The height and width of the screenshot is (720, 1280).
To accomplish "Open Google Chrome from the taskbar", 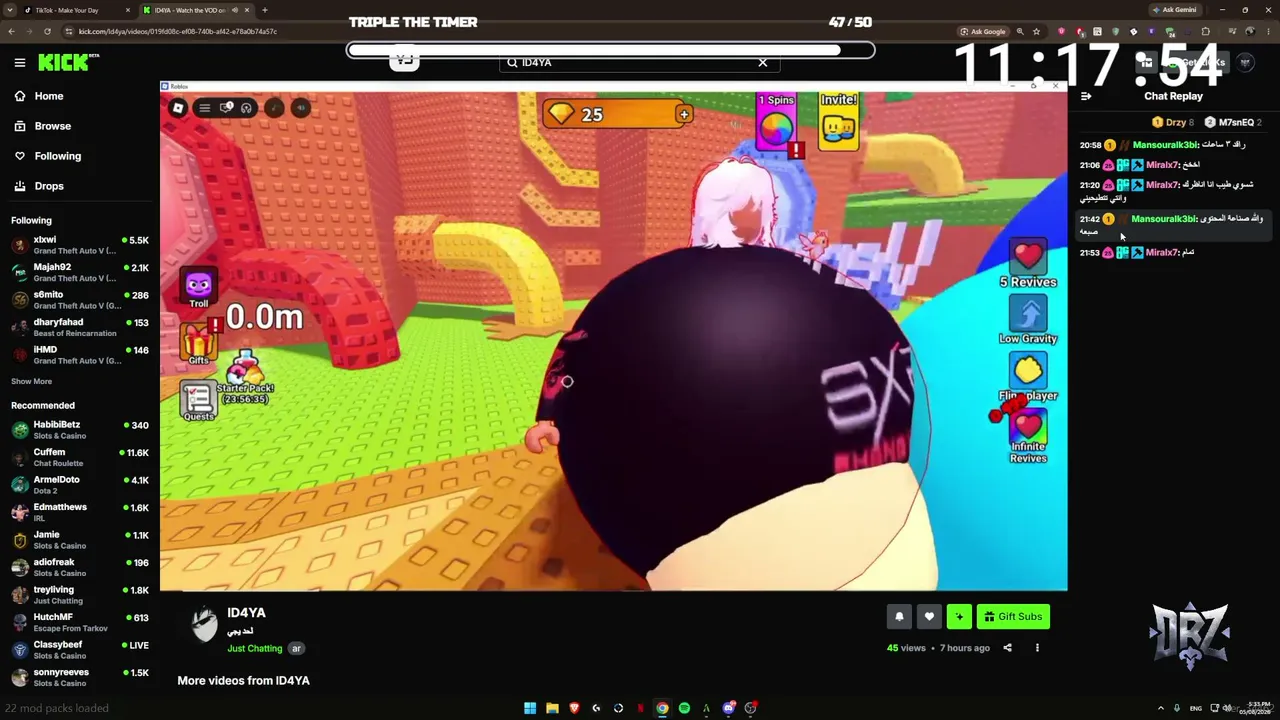I will (x=662, y=708).
